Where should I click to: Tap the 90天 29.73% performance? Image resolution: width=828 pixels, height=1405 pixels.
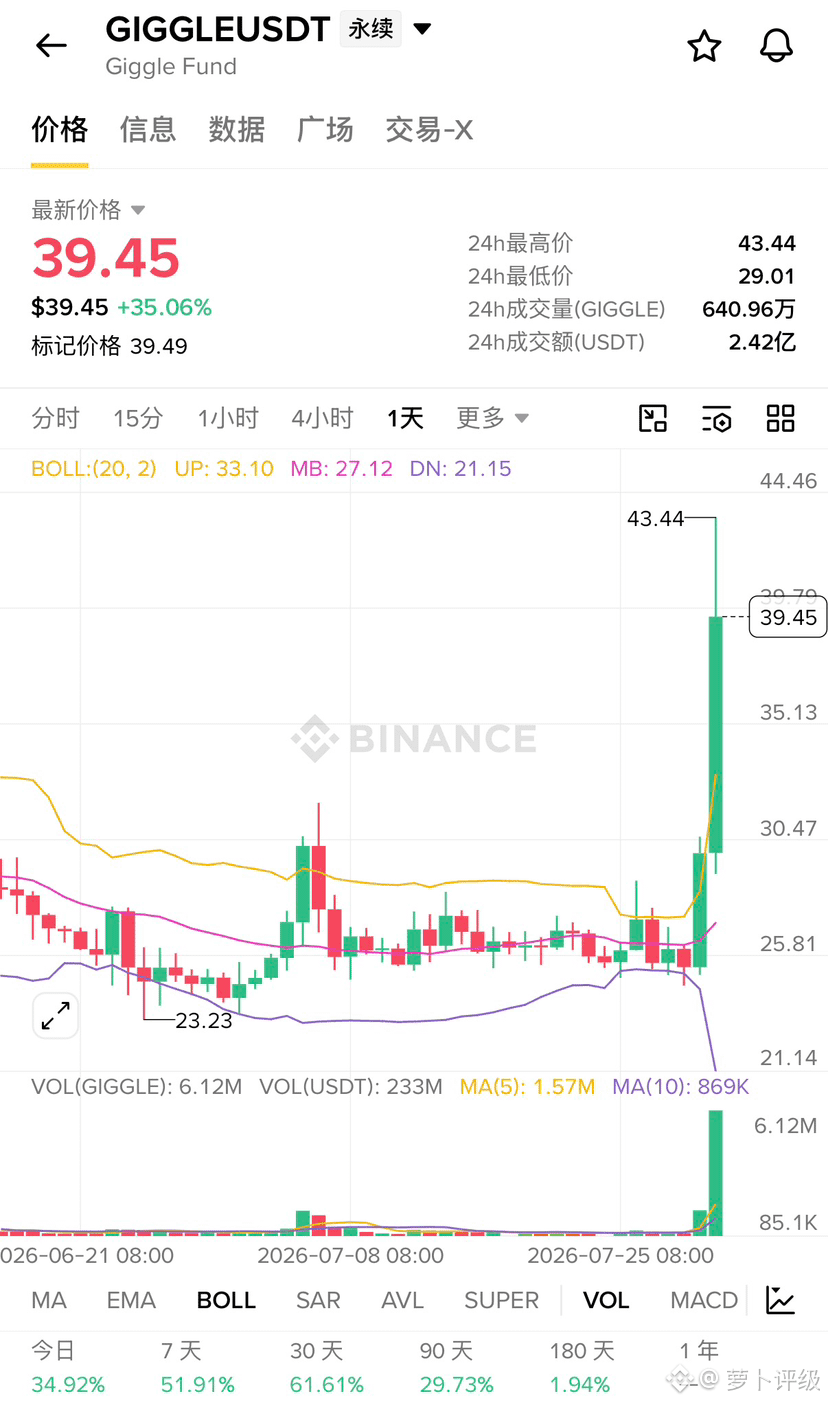pos(457,1368)
